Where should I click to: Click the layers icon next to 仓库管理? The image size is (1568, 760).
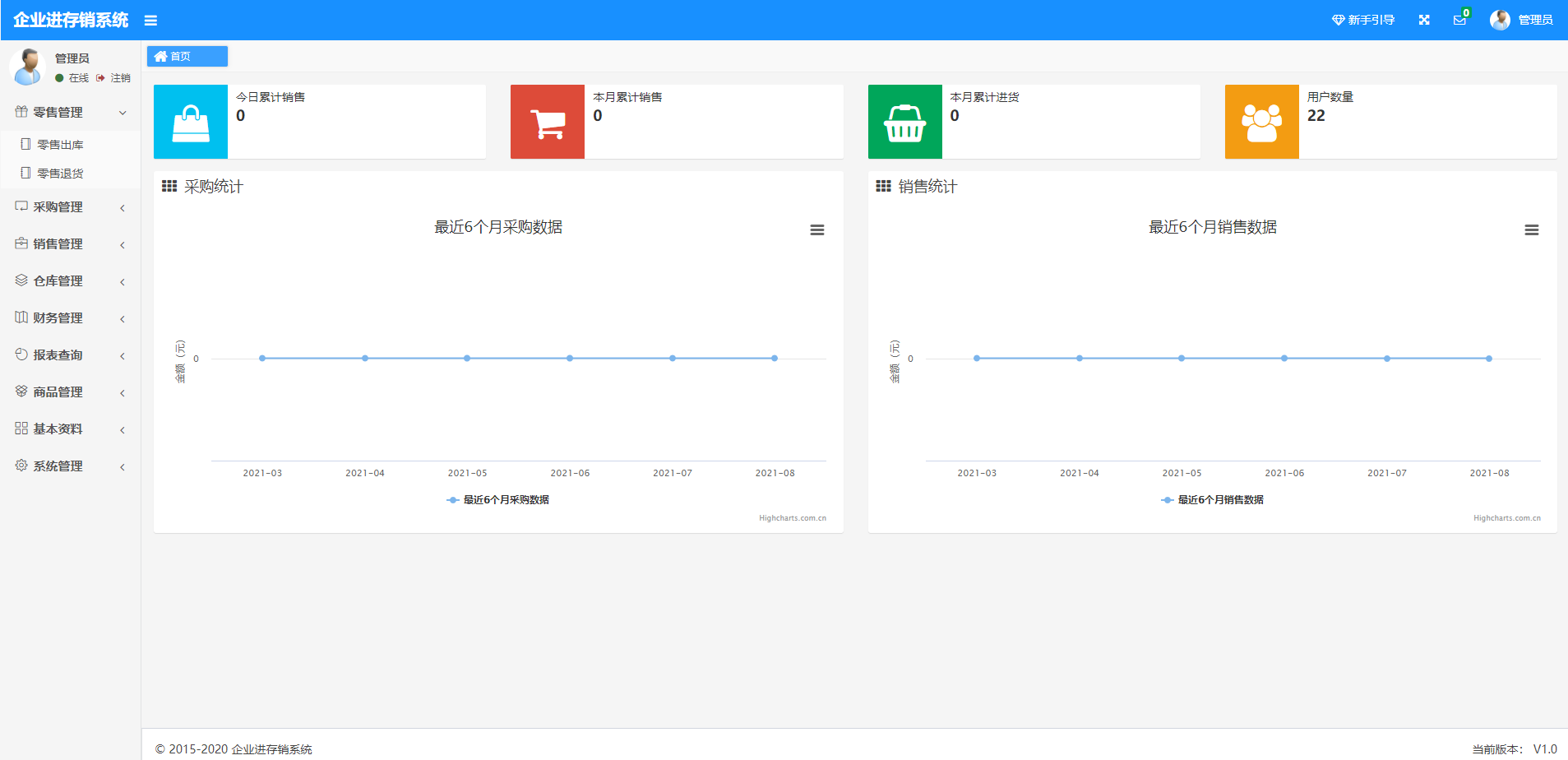[21, 280]
